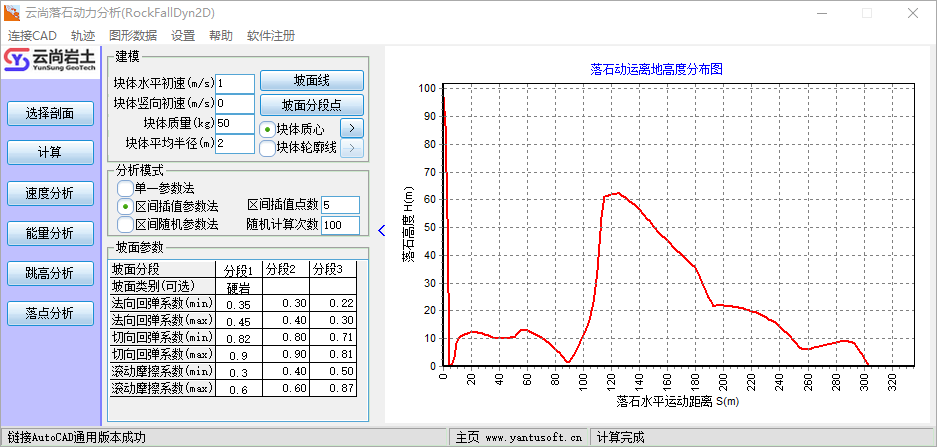Select the 块体轮廓线 radio option
937x447 pixels.
point(267,149)
